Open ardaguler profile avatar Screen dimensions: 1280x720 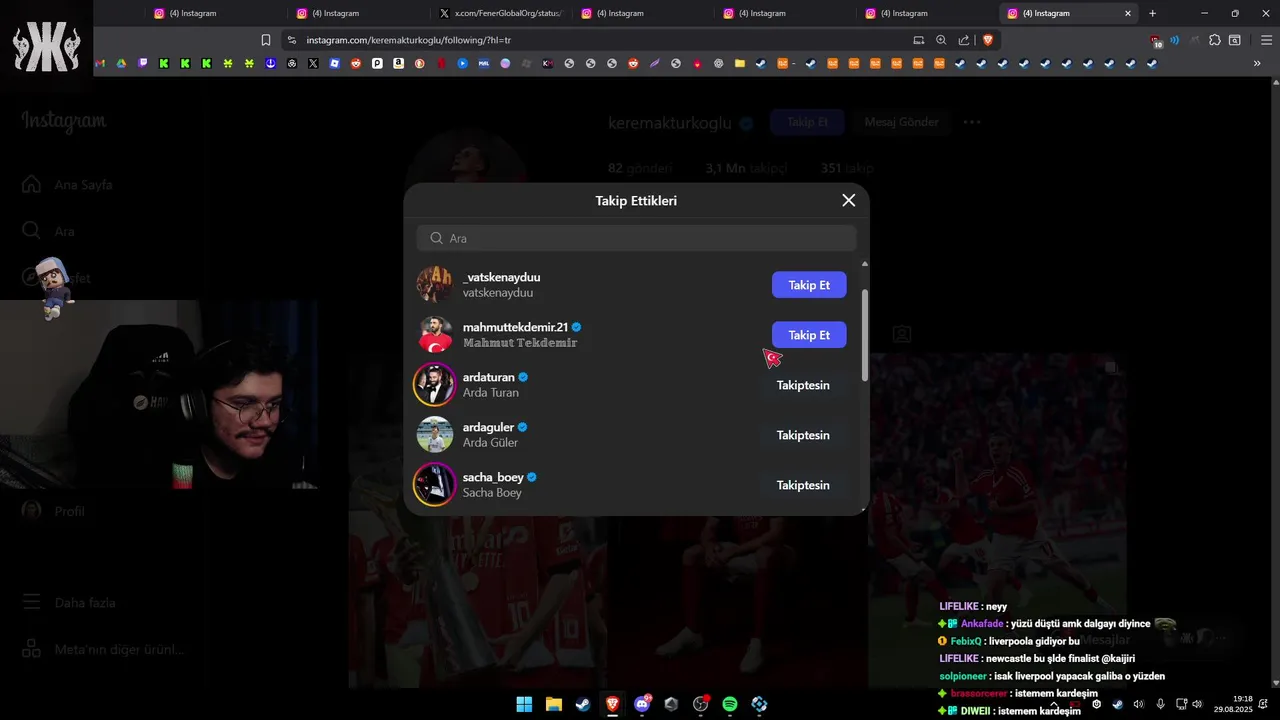pos(435,434)
